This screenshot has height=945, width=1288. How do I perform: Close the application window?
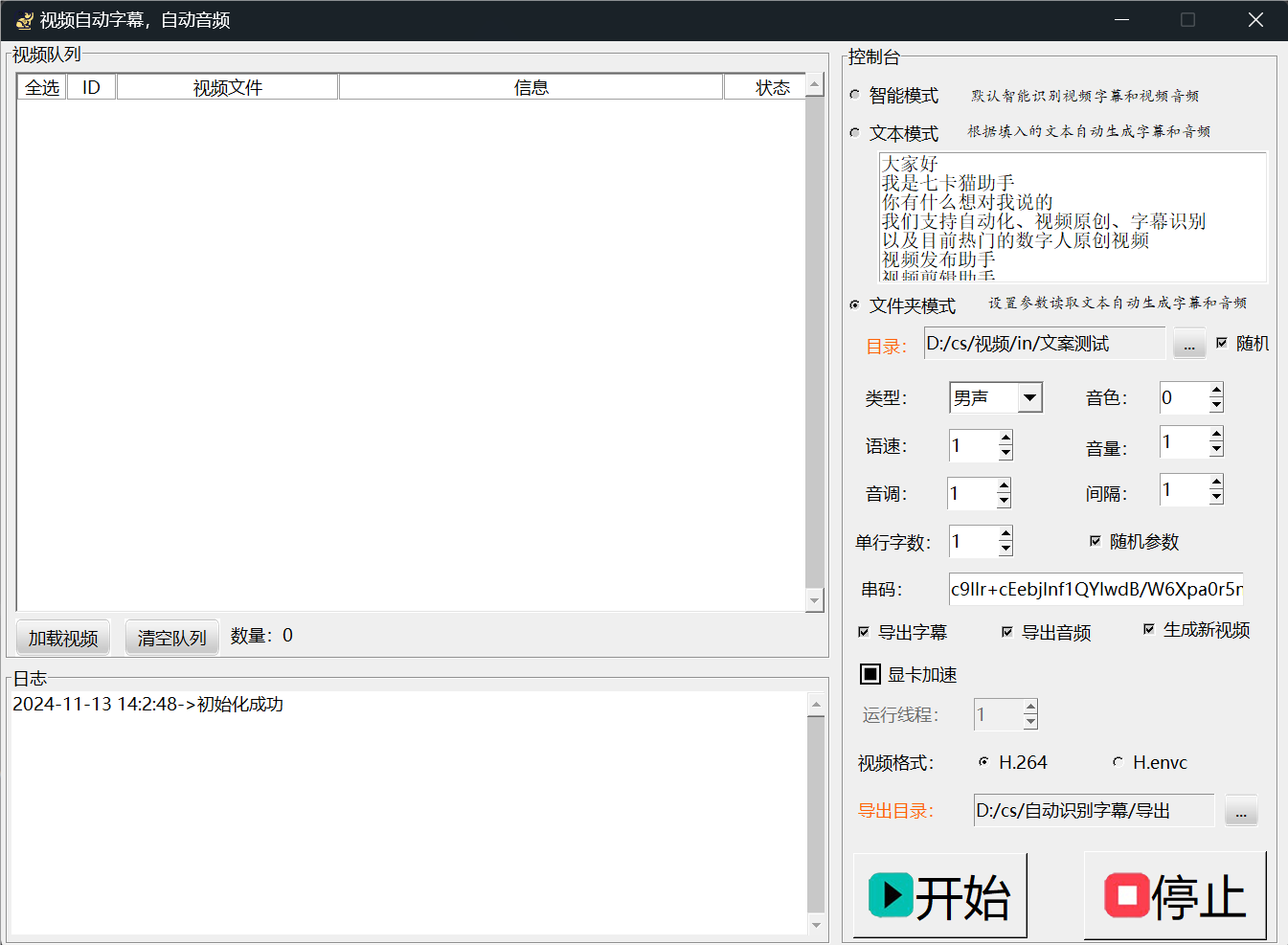pos(1255,20)
